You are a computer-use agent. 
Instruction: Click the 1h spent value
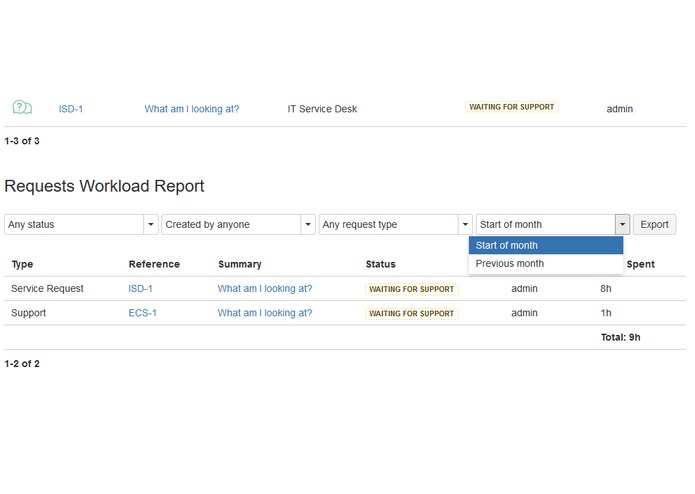(x=605, y=313)
